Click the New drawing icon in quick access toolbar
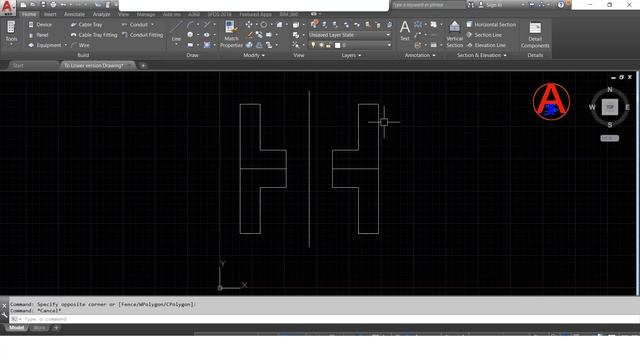640x360 pixels. click(x=24, y=4)
